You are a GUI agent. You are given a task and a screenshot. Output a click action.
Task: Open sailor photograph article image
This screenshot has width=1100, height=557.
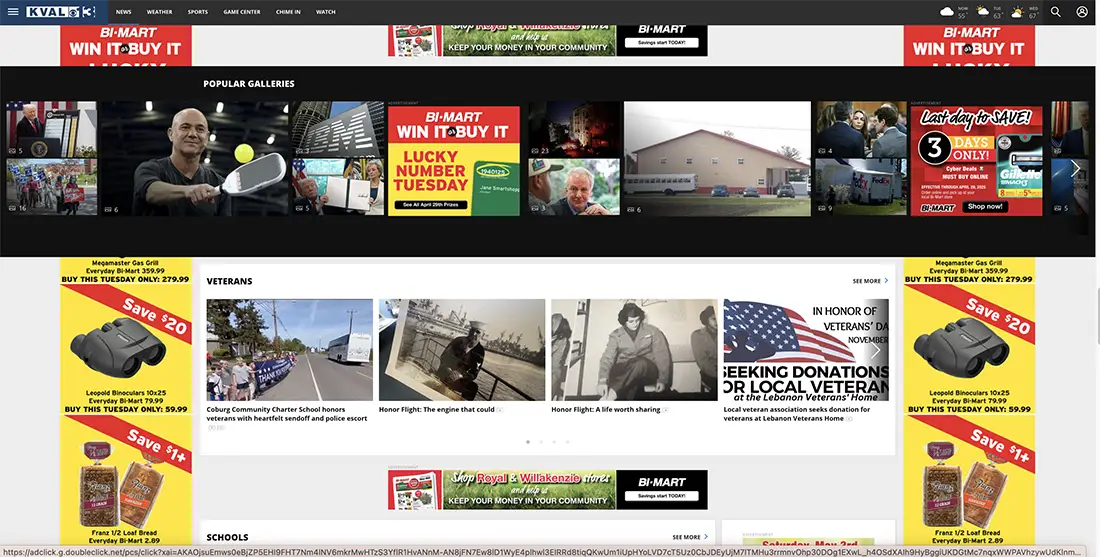click(x=462, y=350)
